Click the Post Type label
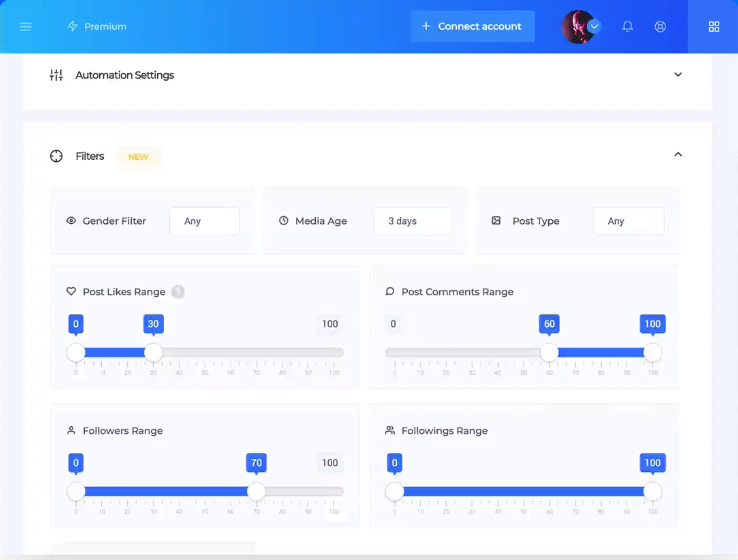 (x=536, y=221)
